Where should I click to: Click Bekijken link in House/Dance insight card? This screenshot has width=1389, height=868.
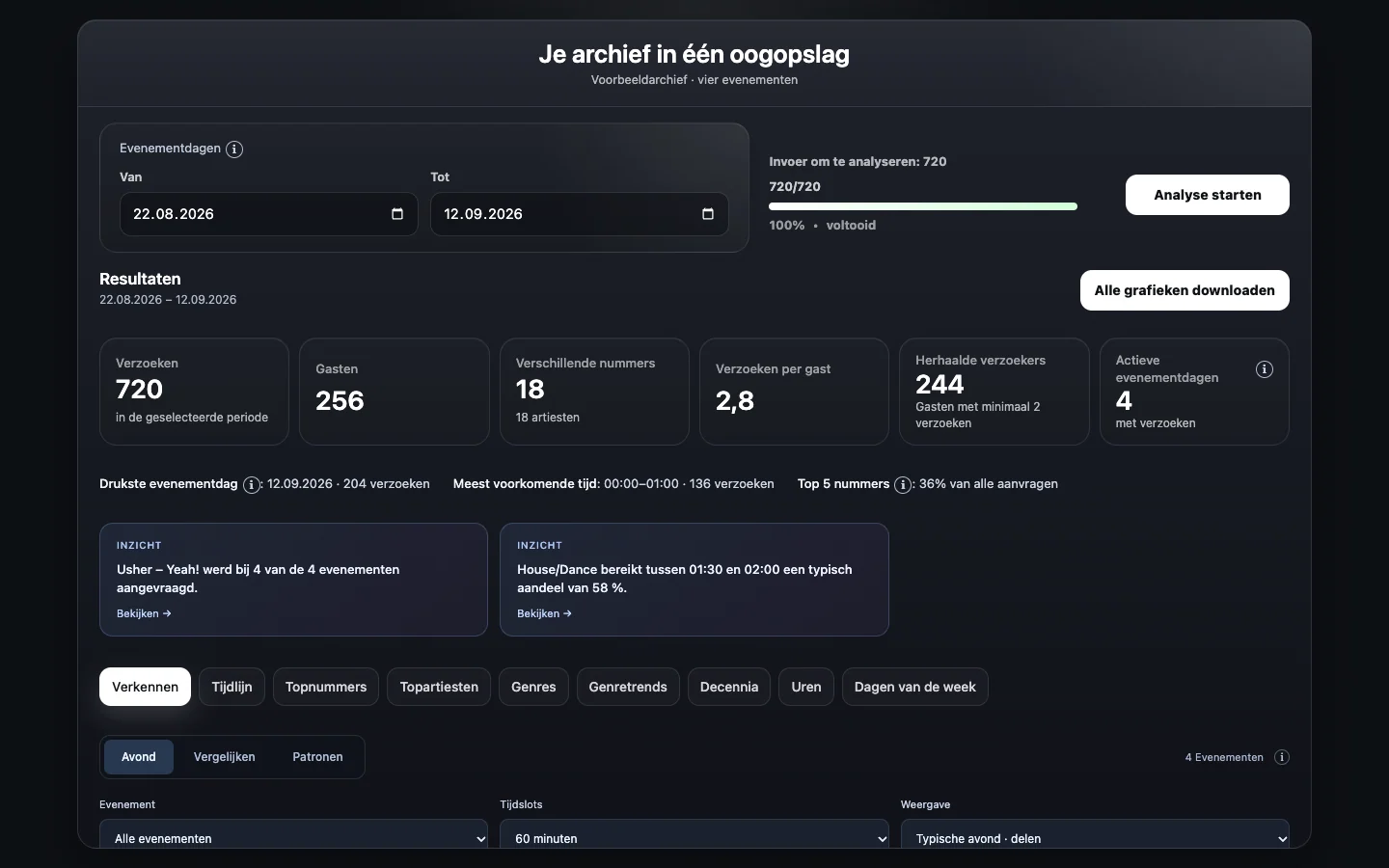point(544,613)
